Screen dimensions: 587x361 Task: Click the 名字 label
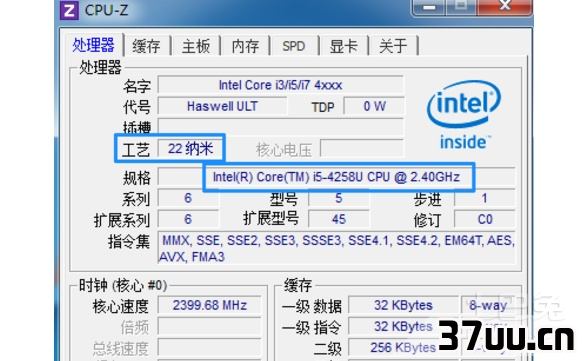[x=137, y=86]
